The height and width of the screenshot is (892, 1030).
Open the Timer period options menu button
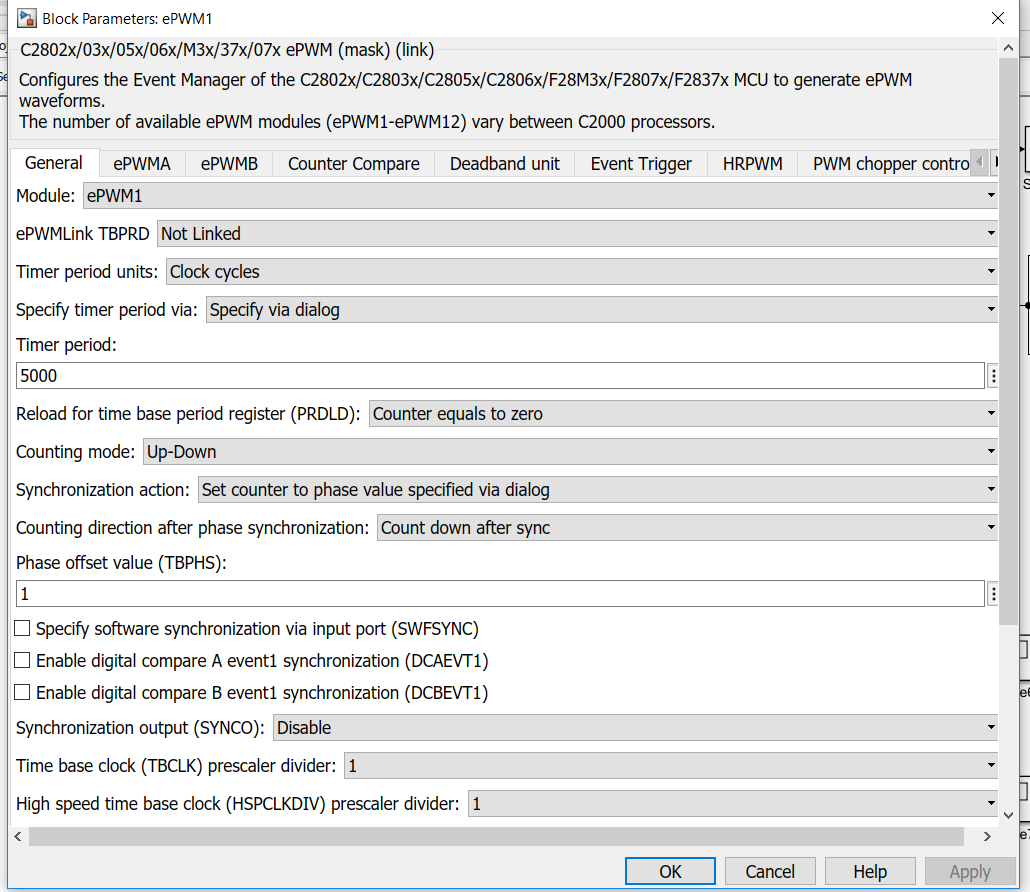[993, 376]
